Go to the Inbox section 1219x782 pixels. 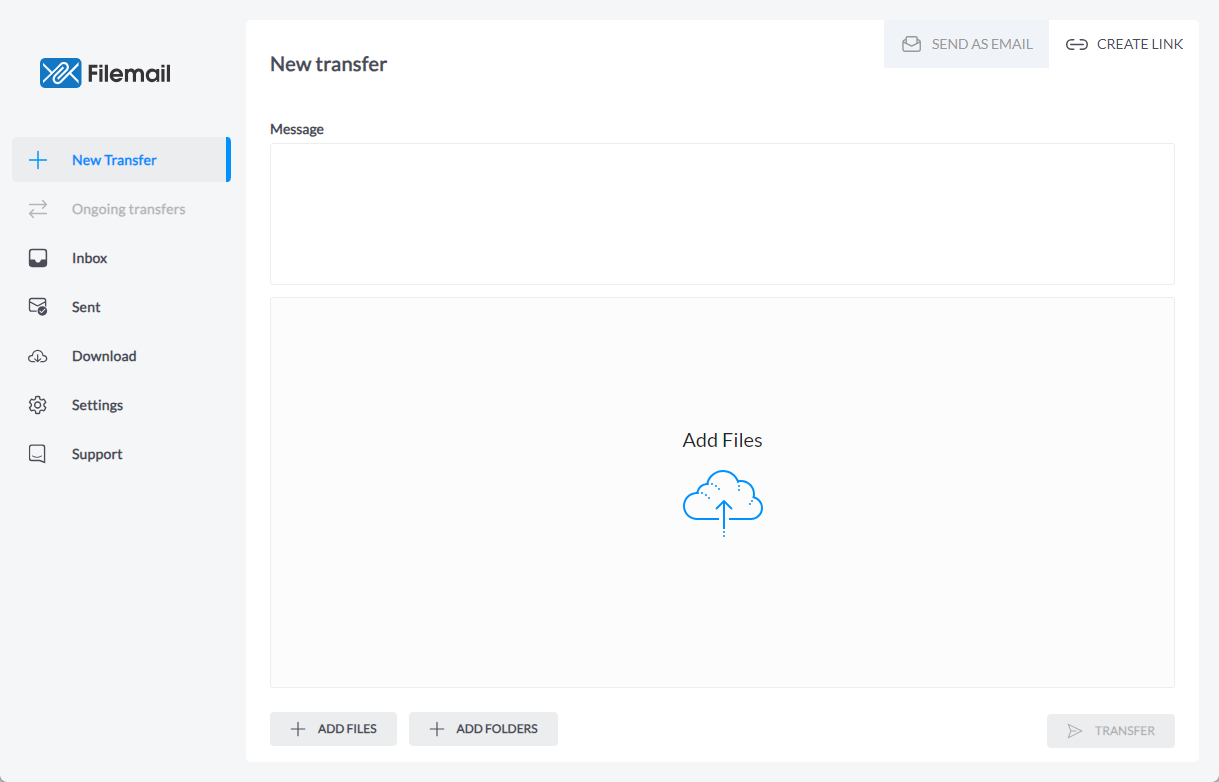(121, 258)
